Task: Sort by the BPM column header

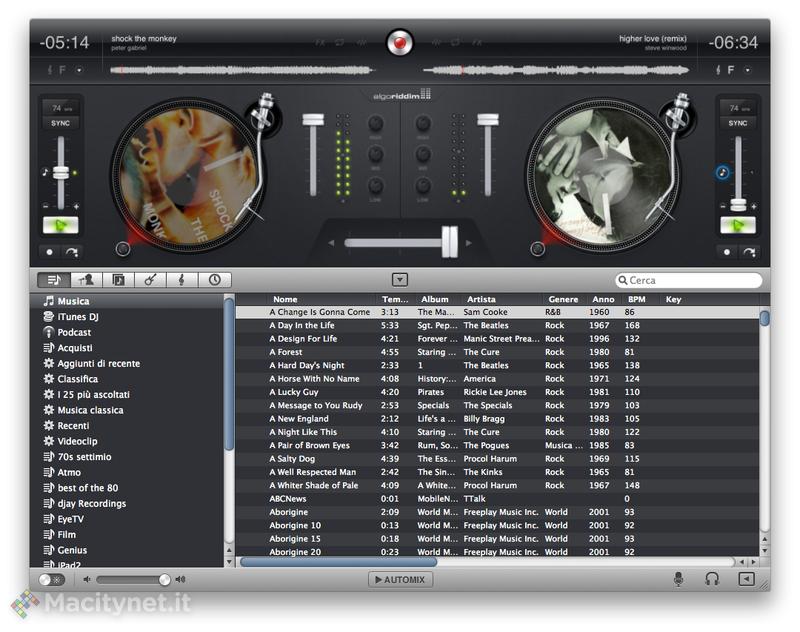Action: [636, 299]
